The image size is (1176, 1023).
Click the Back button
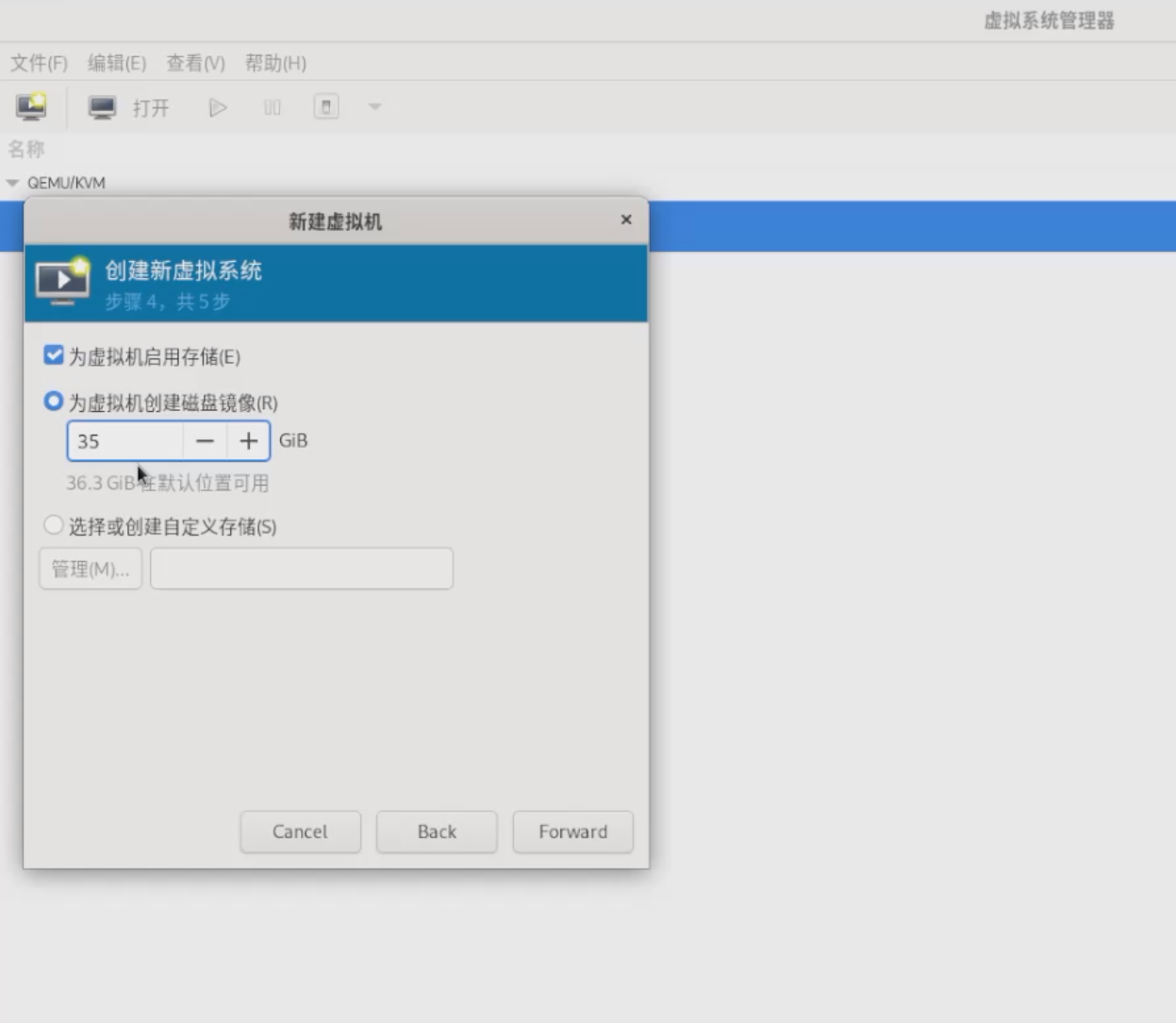(x=437, y=832)
